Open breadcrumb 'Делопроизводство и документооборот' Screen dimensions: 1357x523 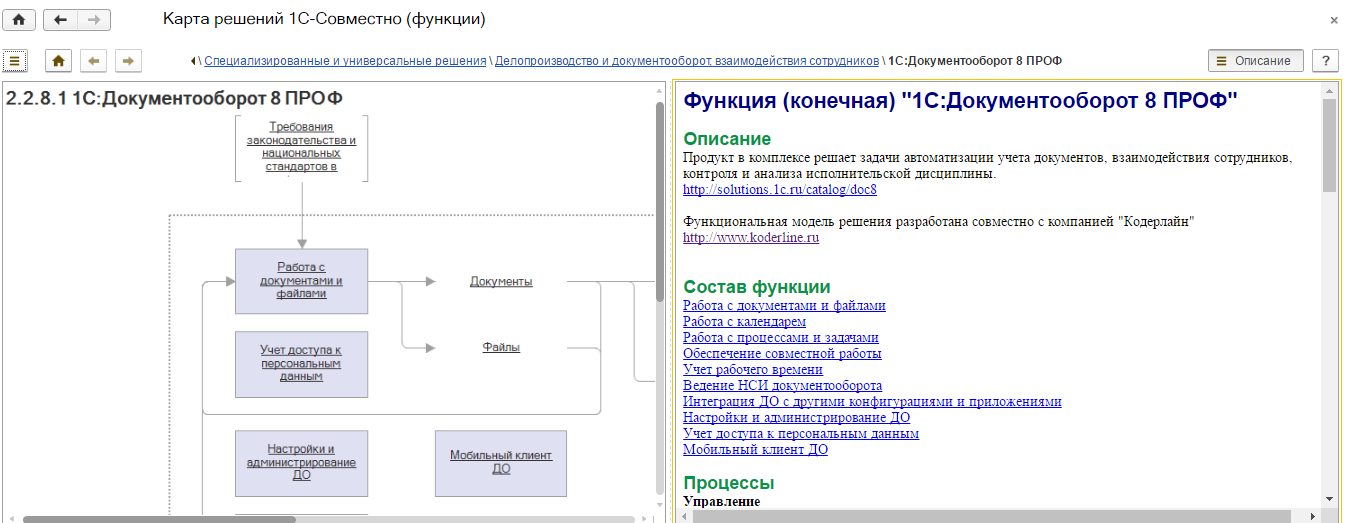[x=686, y=61]
